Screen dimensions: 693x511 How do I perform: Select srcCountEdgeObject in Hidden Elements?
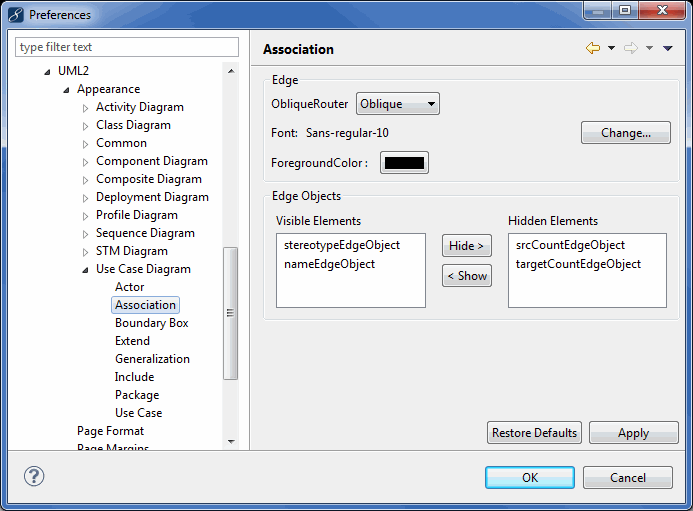pyautogui.click(x=570, y=245)
